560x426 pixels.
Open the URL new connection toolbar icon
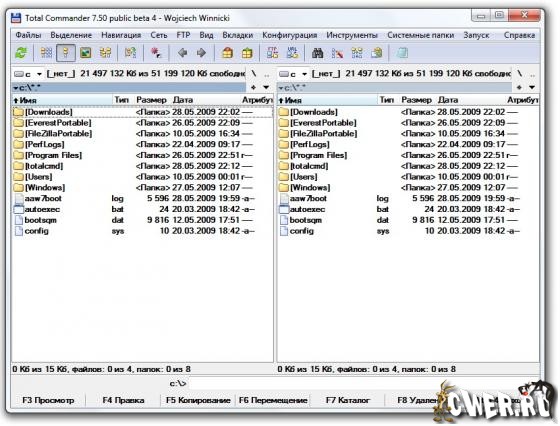[292, 53]
